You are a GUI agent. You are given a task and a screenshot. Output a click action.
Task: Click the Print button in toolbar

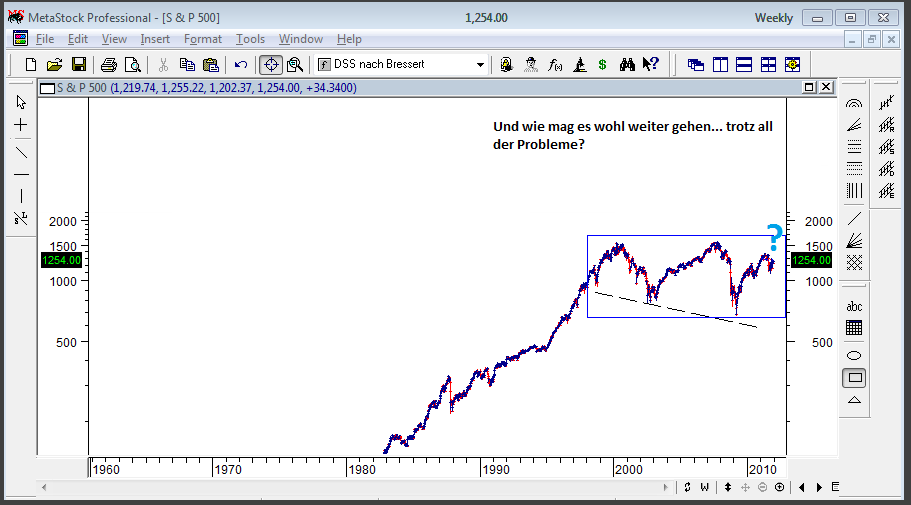click(x=108, y=65)
